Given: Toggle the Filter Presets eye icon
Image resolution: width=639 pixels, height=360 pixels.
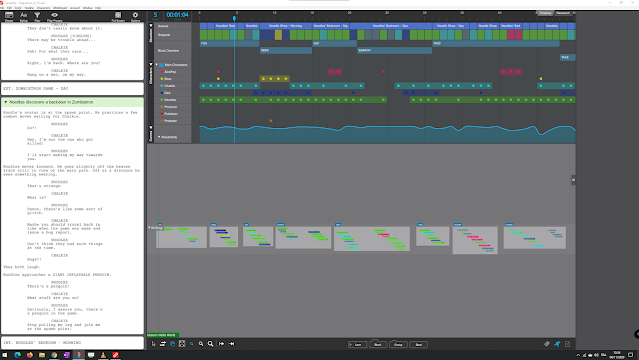Looking at the screenshot, I should (x=54, y=16).
